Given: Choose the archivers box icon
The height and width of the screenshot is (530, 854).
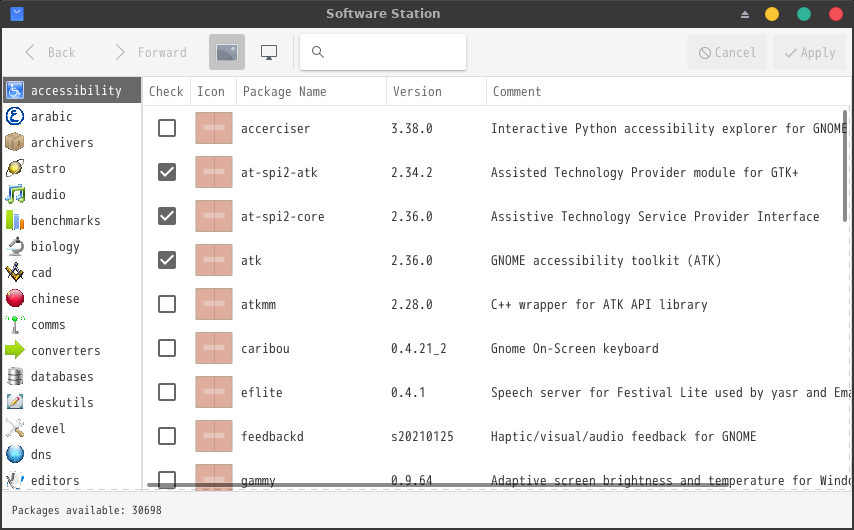Looking at the screenshot, I should point(15,142).
